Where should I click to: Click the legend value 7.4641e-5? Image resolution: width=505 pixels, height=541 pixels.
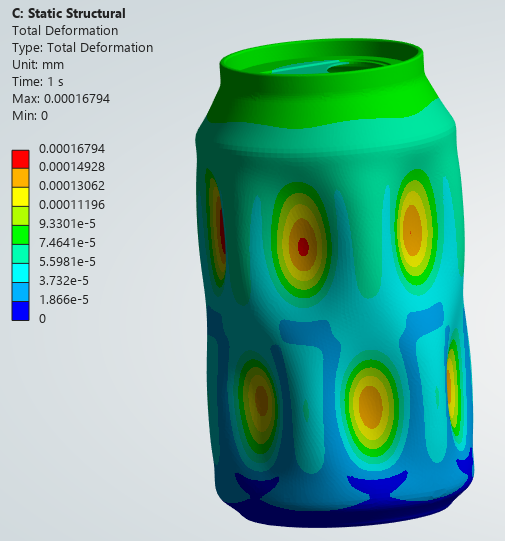tap(67, 243)
